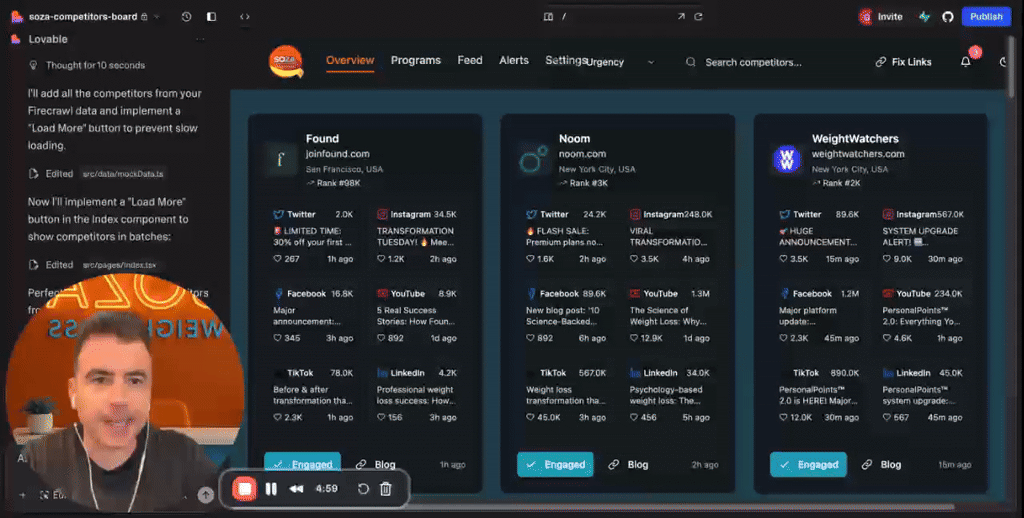The height and width of the screenshot is (518, 1024).
Task: Reload the preview page
Action: tap(698, 16)
